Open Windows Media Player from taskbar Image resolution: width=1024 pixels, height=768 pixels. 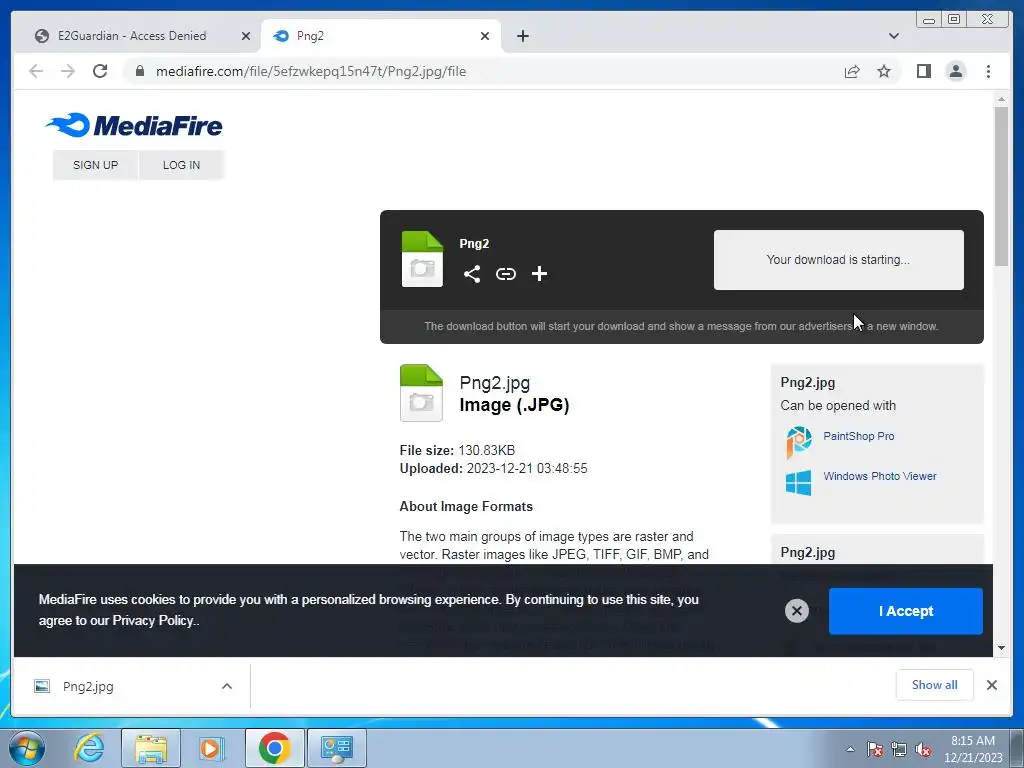click(212, 748)
